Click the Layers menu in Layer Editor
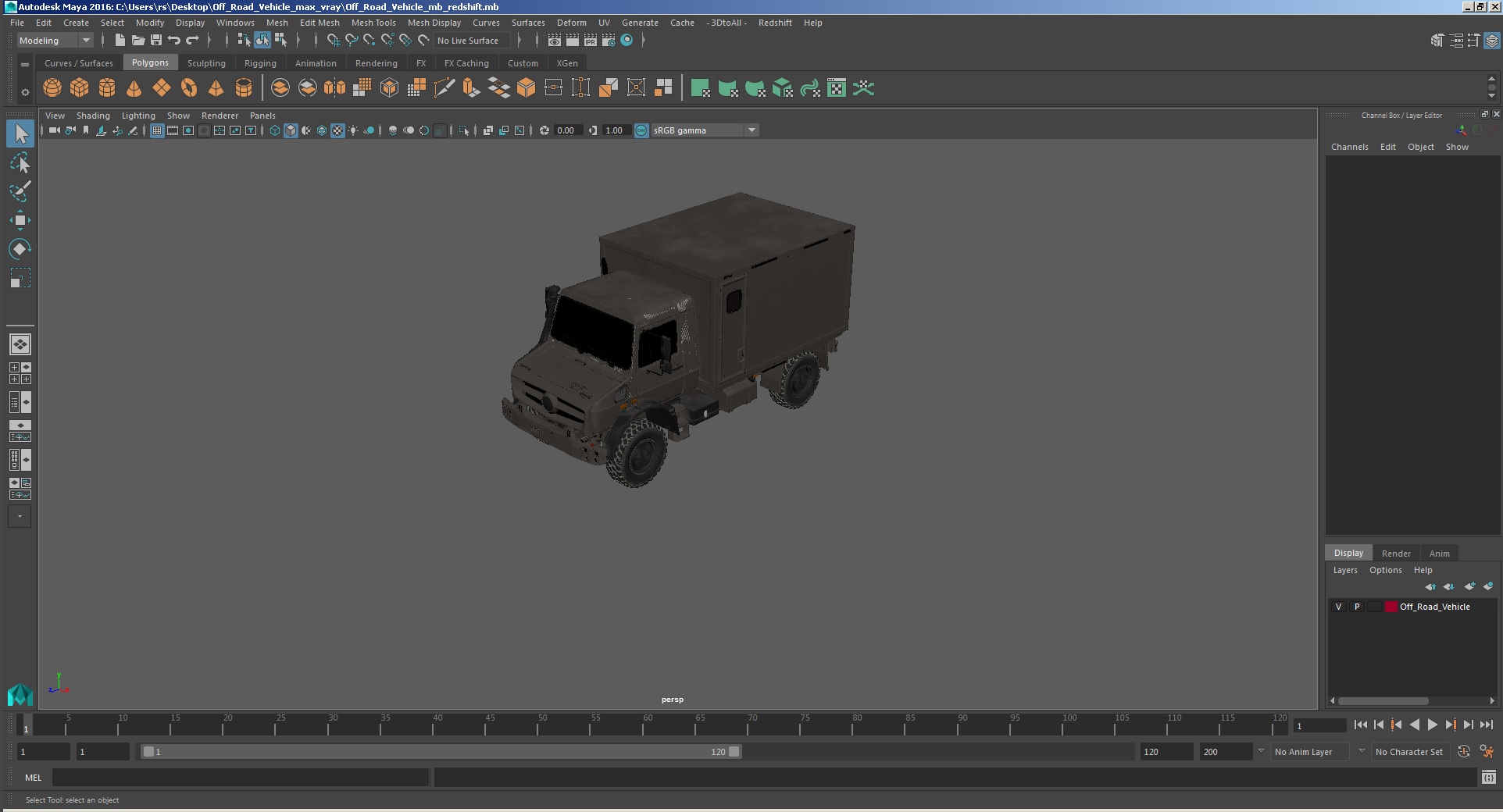1503x812 pixels. pyautogui.click(x=1345, y=570)
